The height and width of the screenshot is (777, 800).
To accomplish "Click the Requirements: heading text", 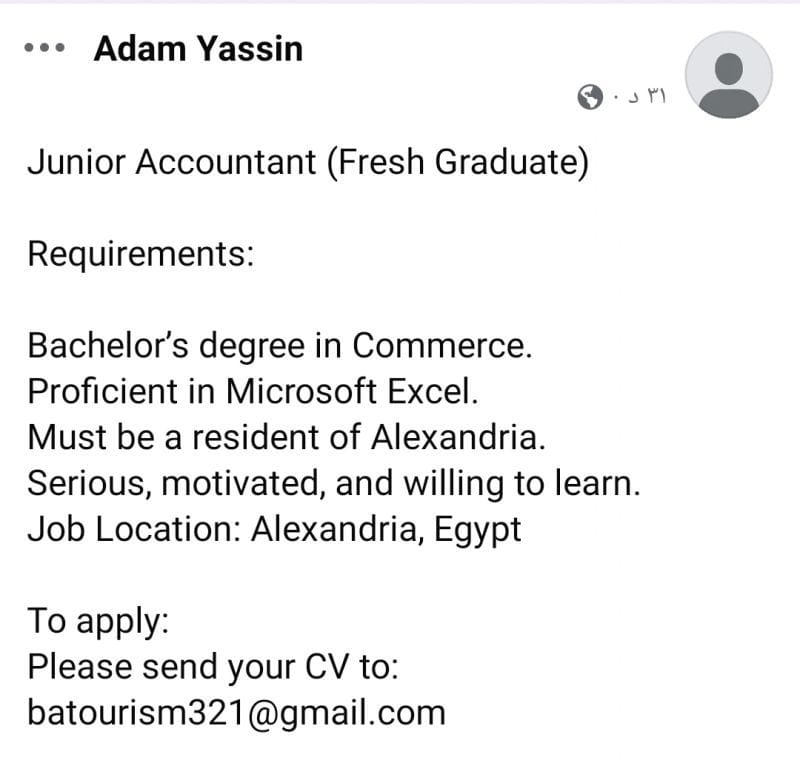I will (140, 255).
